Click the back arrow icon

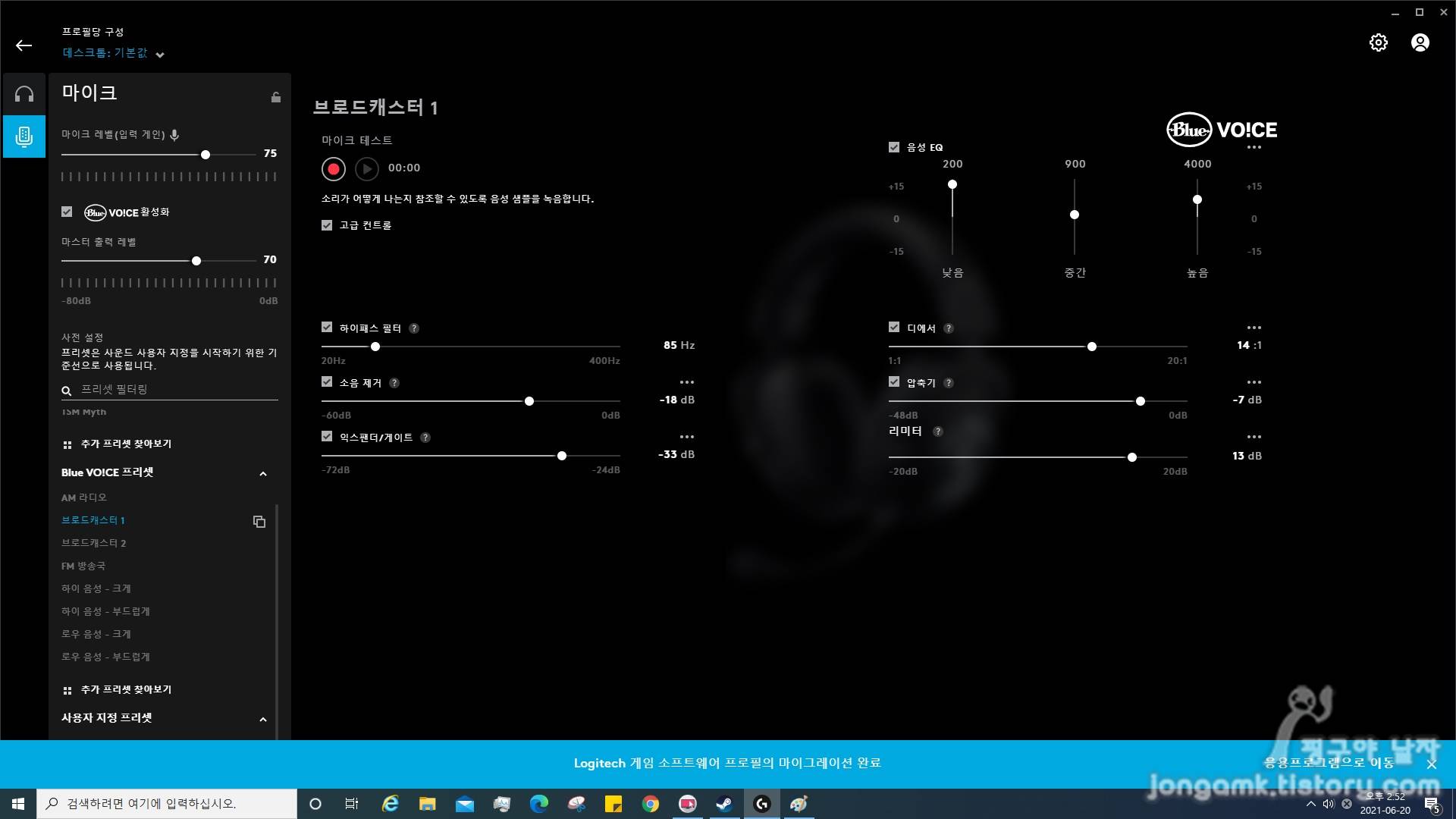click(x=24, y=45)
